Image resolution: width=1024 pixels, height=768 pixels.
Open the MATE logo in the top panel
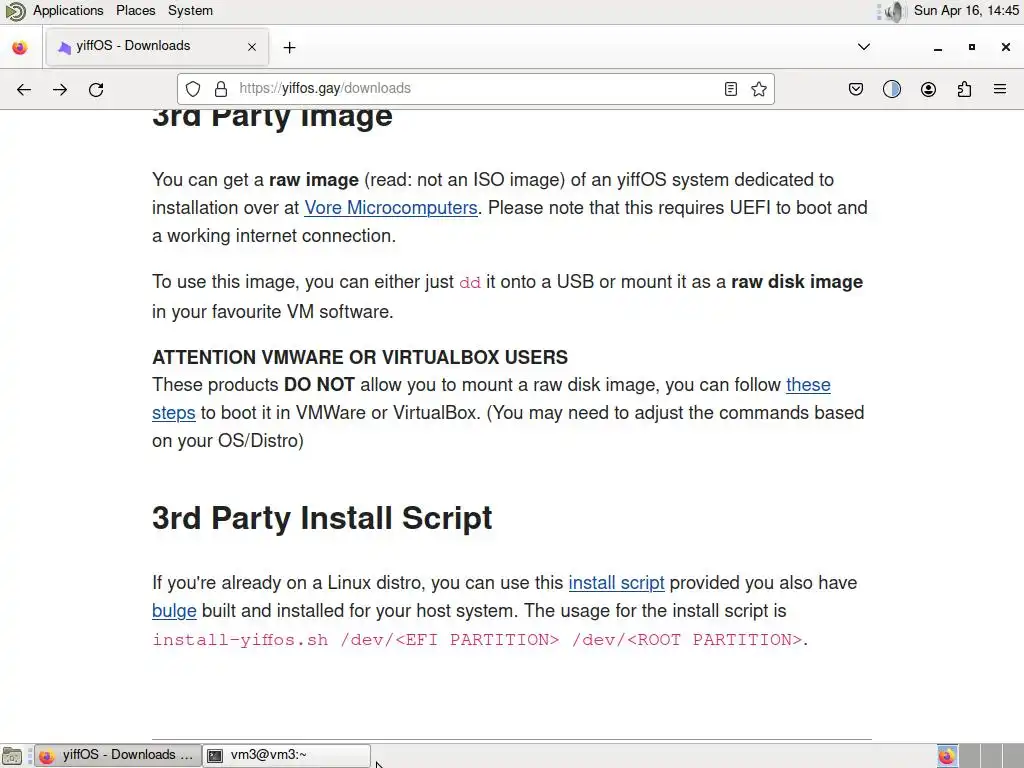point(14,11)
